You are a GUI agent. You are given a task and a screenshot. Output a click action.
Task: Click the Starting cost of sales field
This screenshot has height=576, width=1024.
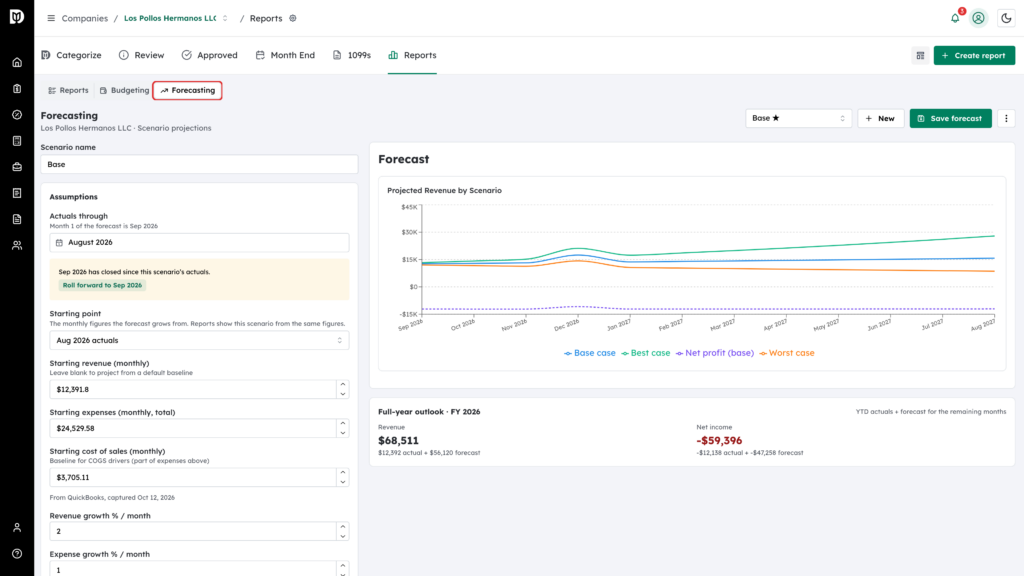pyautogui.click(x=193, y=477)
